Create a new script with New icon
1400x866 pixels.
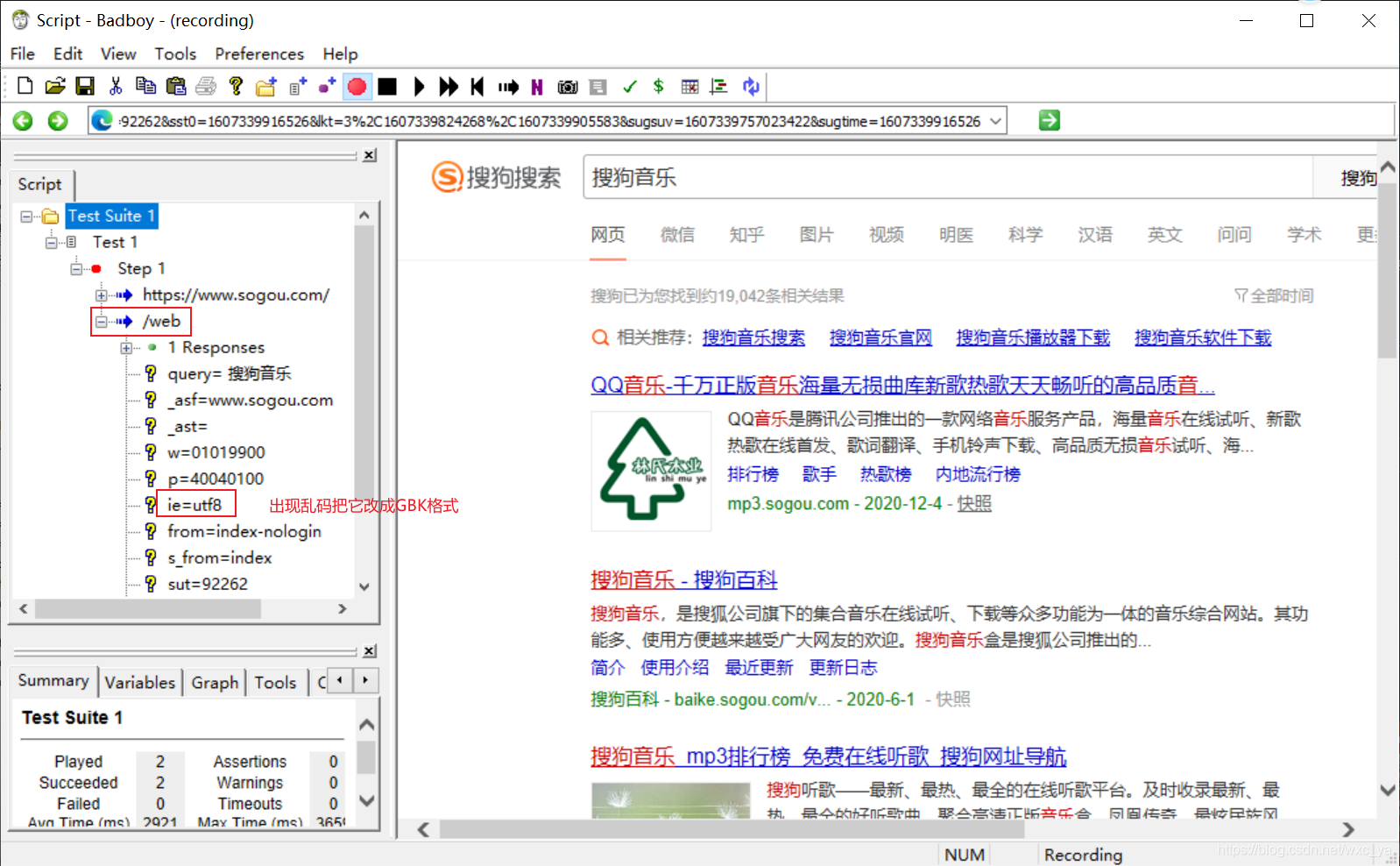click(x=25, y=86)
